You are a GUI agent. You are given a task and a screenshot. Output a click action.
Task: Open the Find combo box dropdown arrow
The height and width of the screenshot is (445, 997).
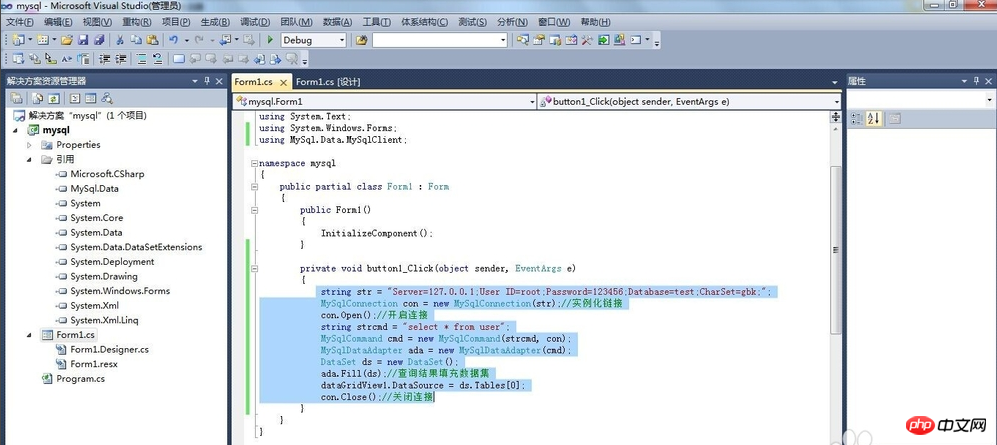(x=504, y=40)
